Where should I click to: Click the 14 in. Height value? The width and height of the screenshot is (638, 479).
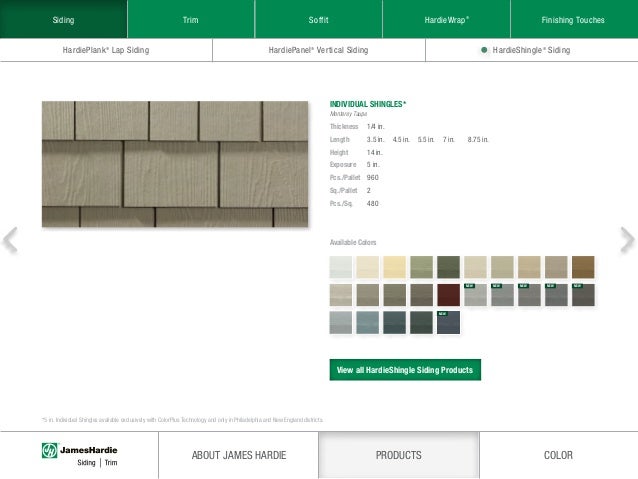pos(374,153)
